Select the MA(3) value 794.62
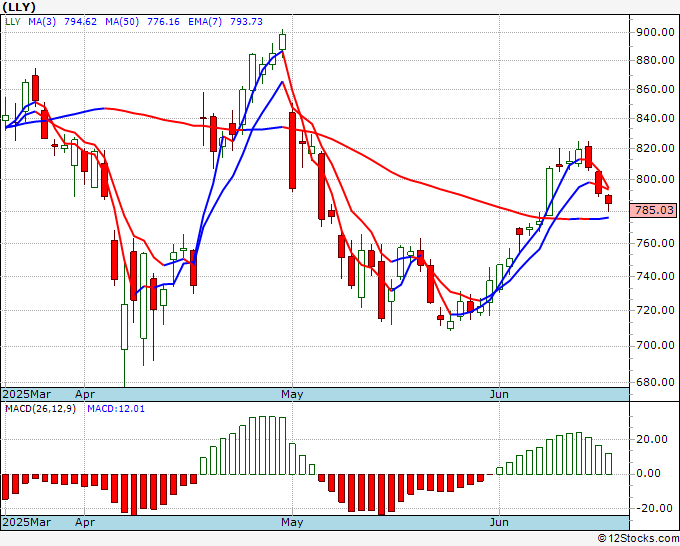680x546 pixels. (x=80, y=22)
